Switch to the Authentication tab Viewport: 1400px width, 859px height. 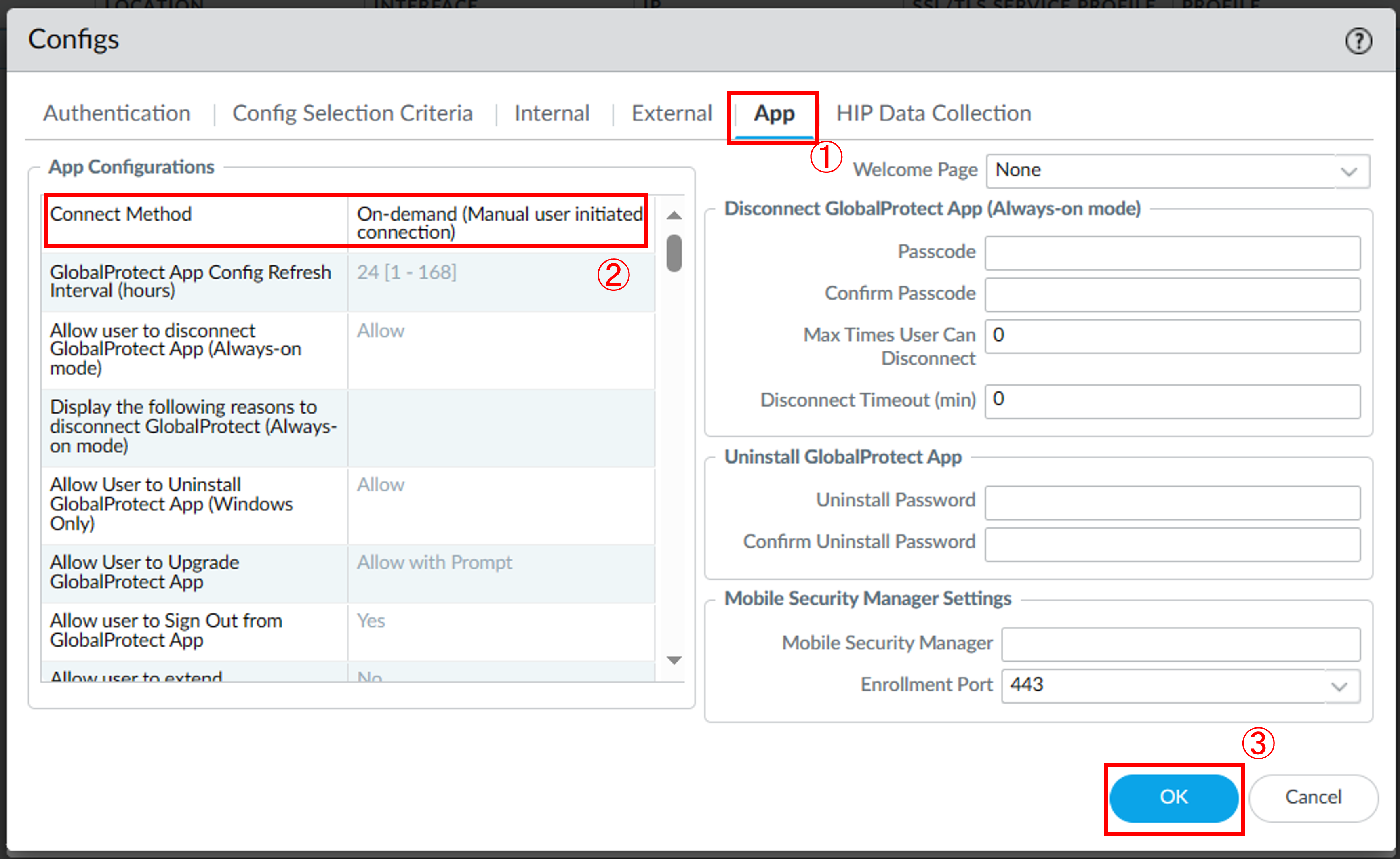point(116,113)
